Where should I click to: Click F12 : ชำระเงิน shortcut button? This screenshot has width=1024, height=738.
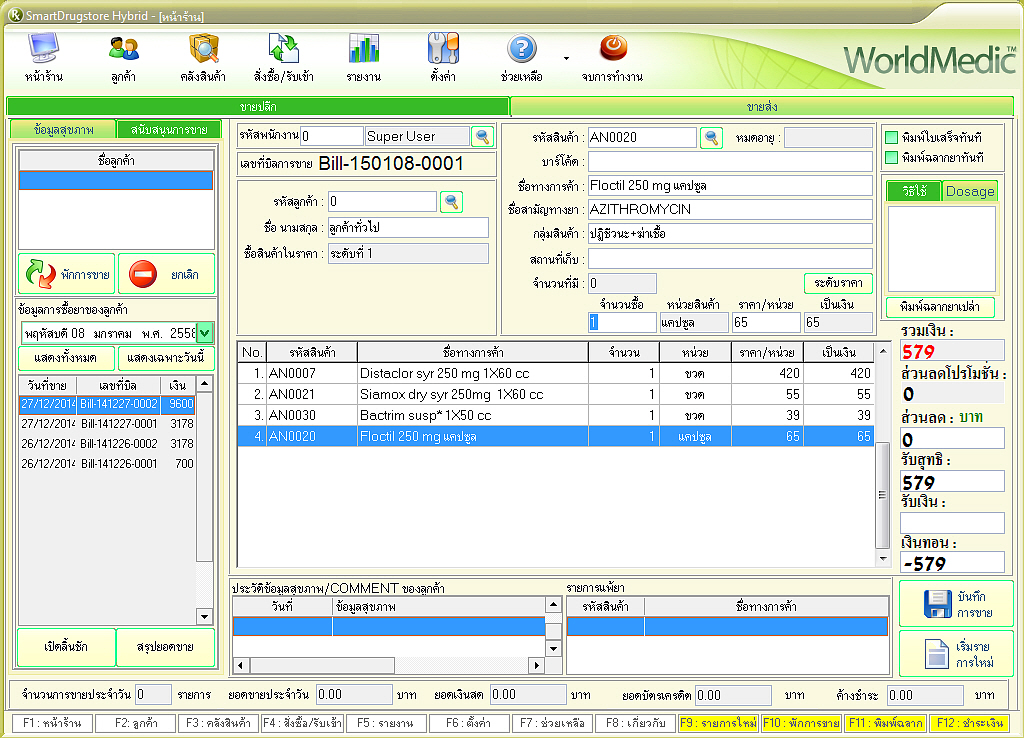pos(969,723)
